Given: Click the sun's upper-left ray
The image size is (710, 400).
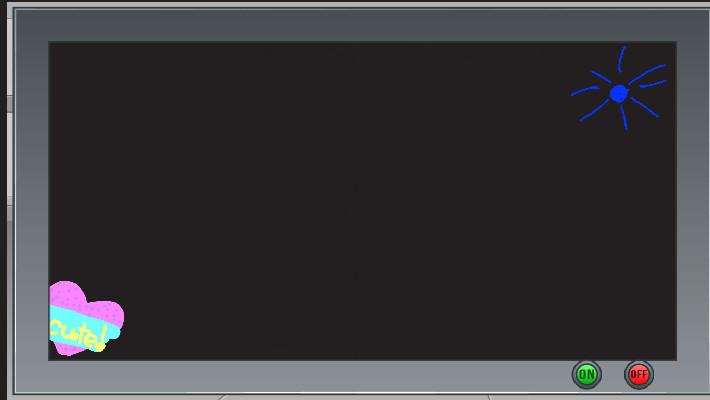Looking at the screenshot, I should pos(601,77).
